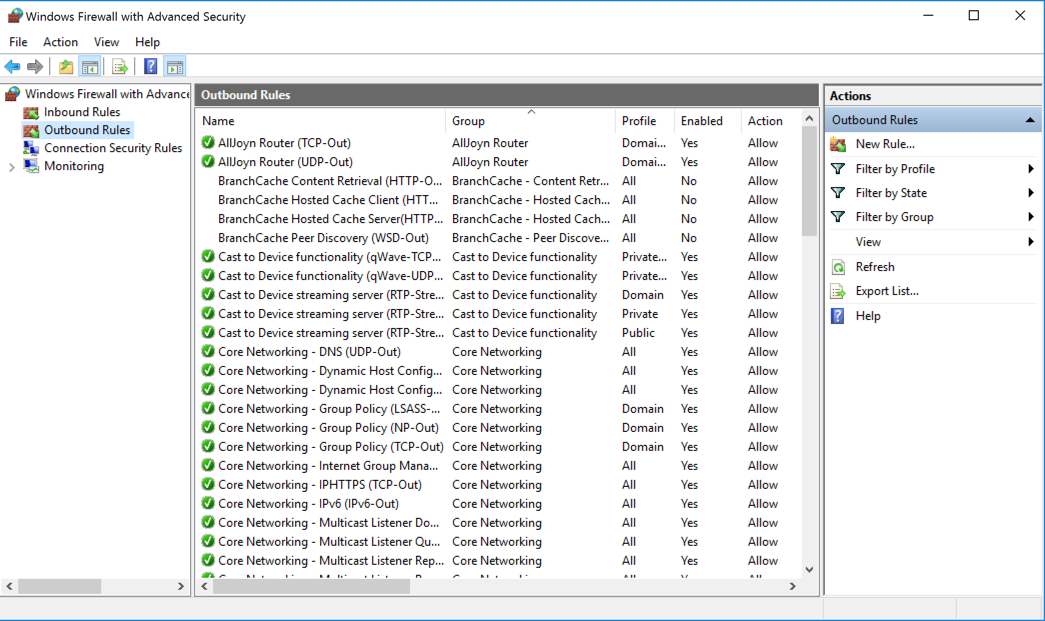This screenshot has width=1045, height=621.
Task: Open the View menu in menu bar
Action: (x=106, y=42)
